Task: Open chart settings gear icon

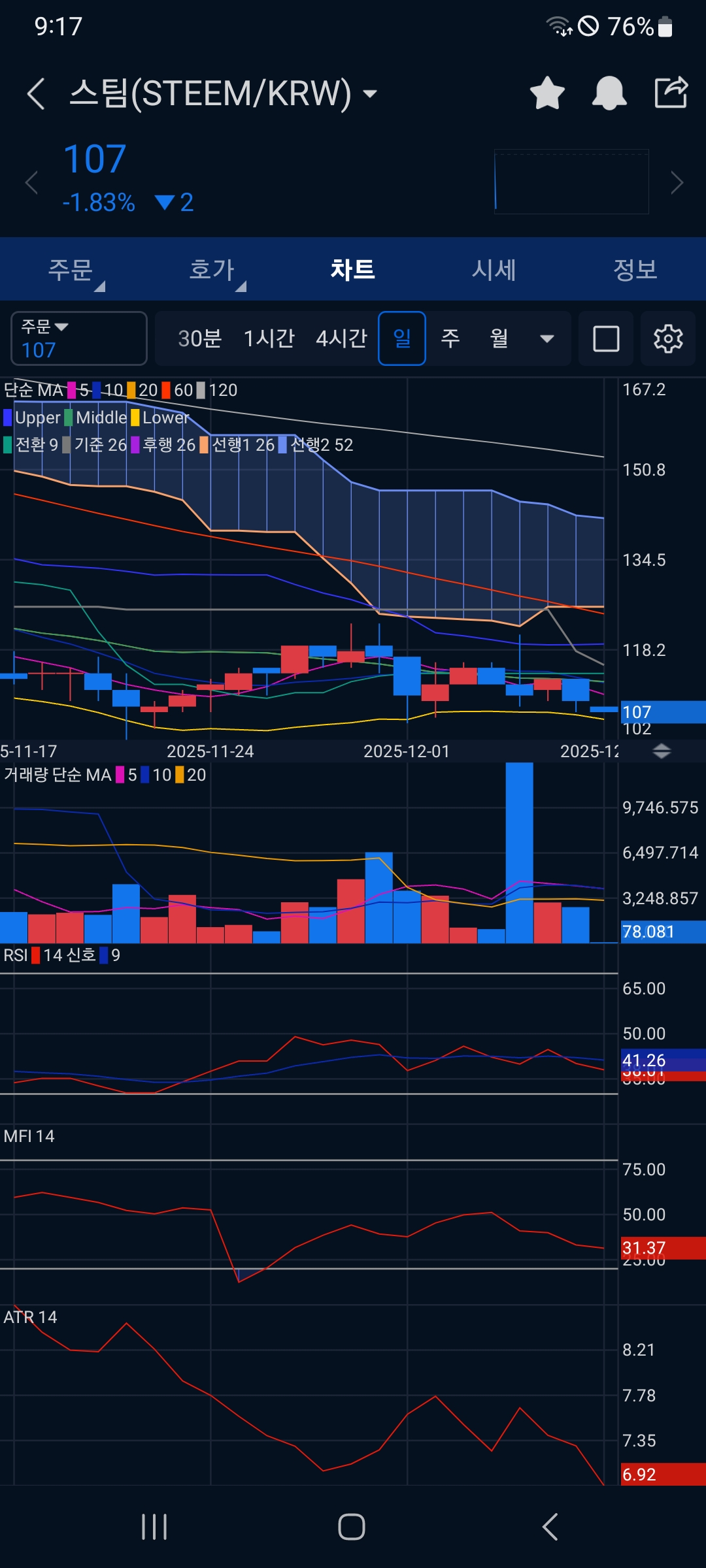Action: tap(668, 338)
